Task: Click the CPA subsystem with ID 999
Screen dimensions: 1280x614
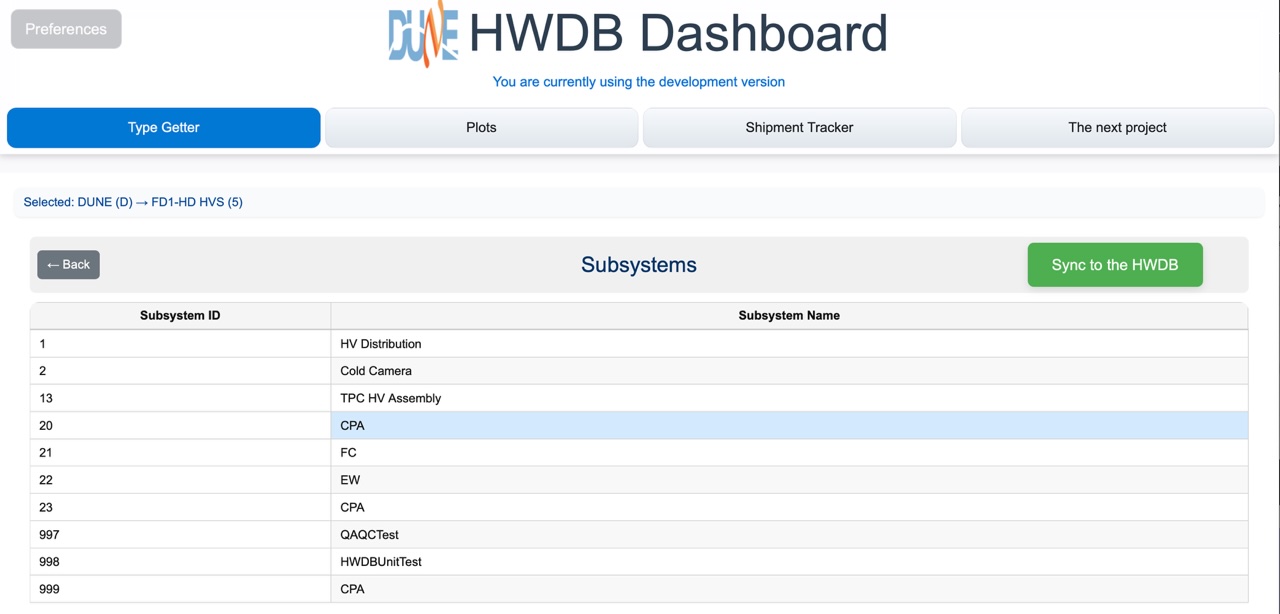Action: coord(353,589)
